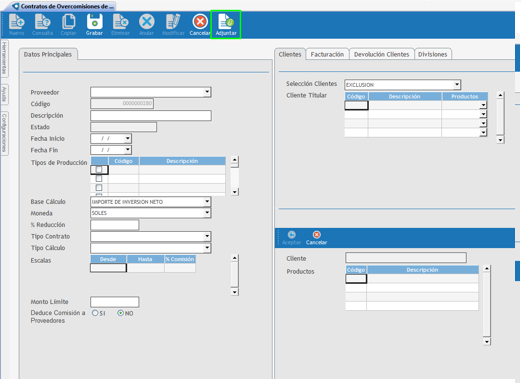
Task: Open the Devolución Clientes tab
Action: click(x=382, y=54)
